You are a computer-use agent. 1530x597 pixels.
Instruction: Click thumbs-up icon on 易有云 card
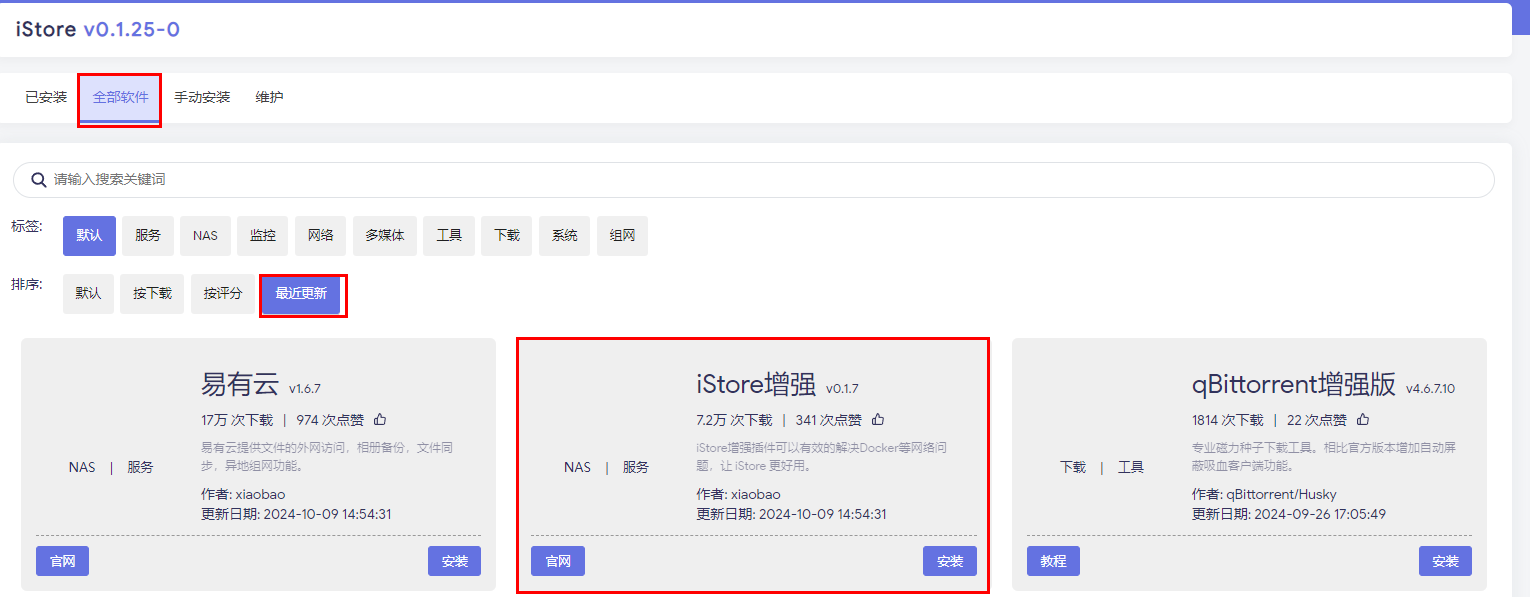pyautogui.click(x=380, y=420)
